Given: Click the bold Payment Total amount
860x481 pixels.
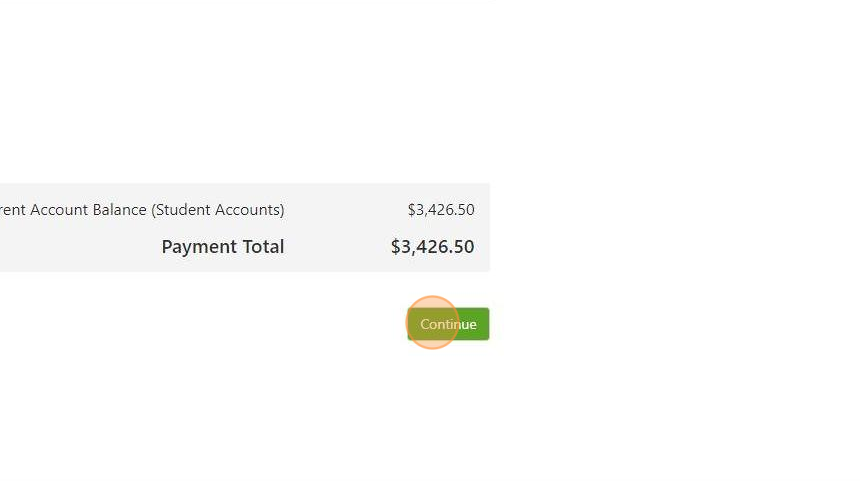Looking at the screenshot, I should coord(432,247).
